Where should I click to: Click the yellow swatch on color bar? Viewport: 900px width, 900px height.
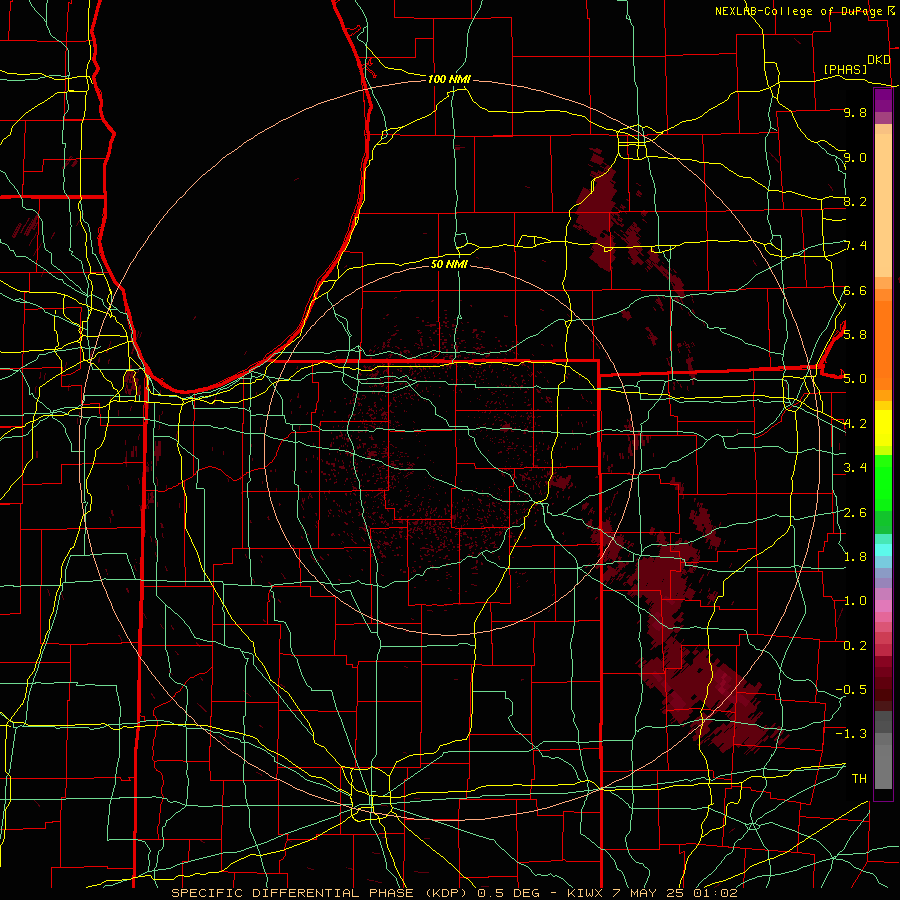pyautogui.click(x=883, y=428)
